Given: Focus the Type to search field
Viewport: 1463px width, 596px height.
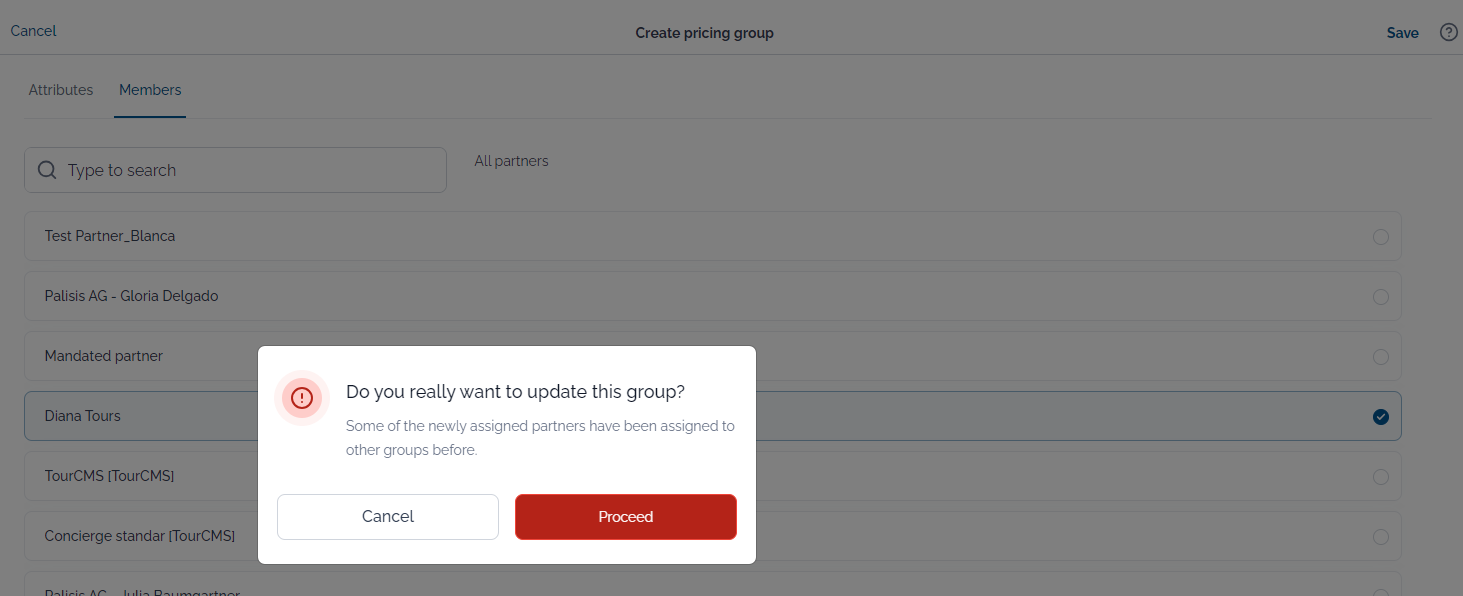Looking at the screenshot, I should click(x=235, y=170).
